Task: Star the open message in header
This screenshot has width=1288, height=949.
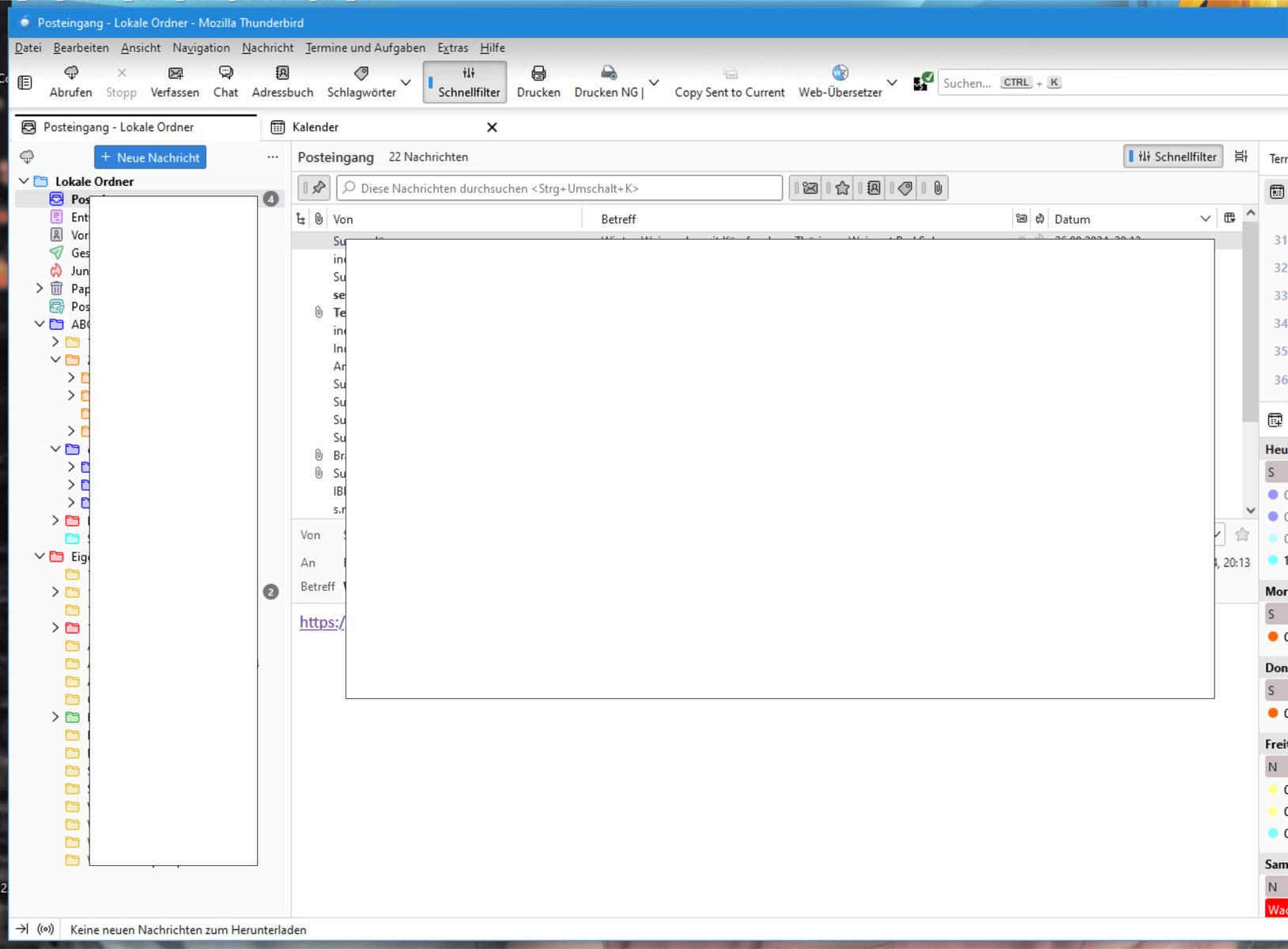Action: point(1242,535)
